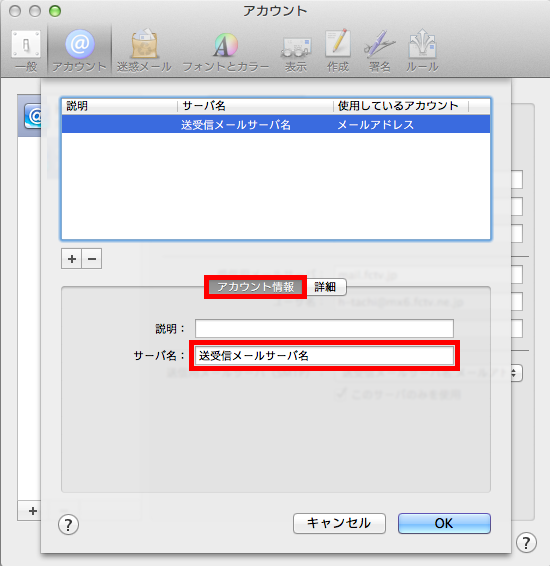This screenshot has height=566, width=550.
Task: Click the サーバ名 server name field
Action: tap(324, 356)
